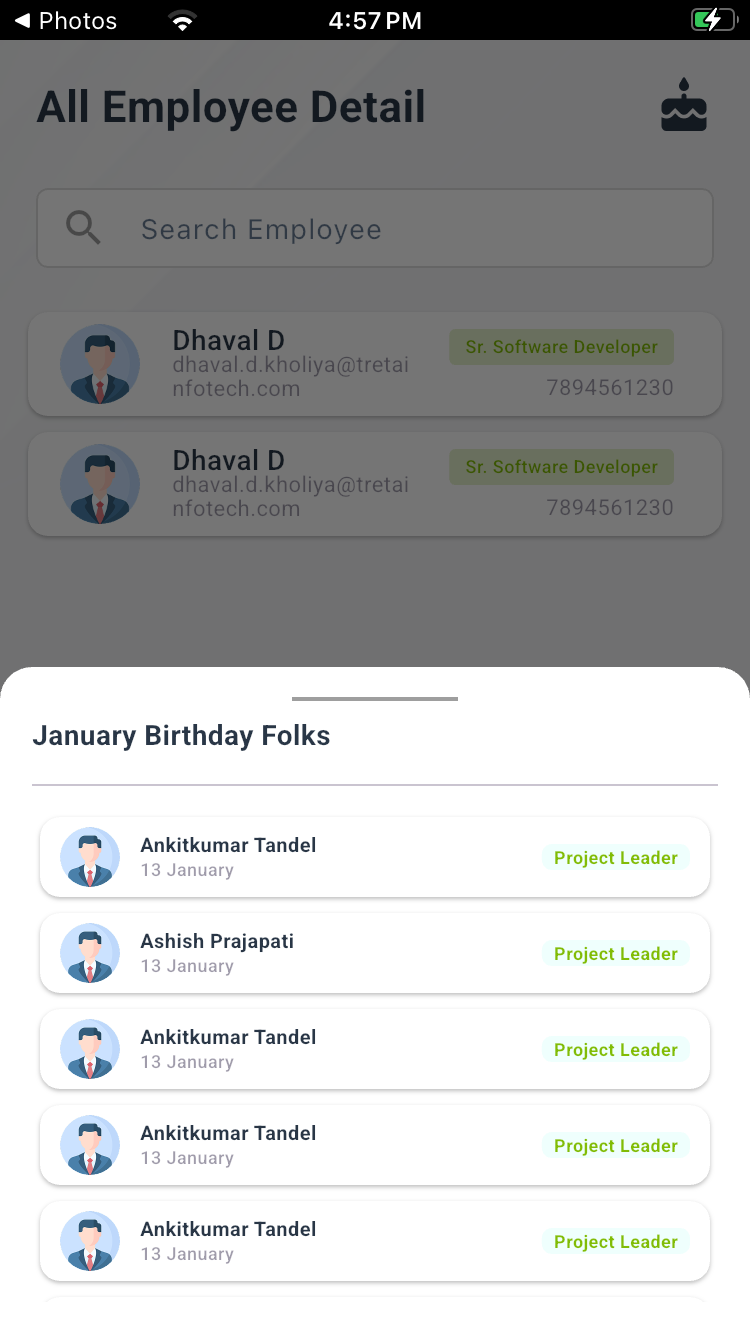Tap first card's Sr. Software Developer badge
Image resolution: width=750 pixels, height=1334 pixels.
561,347
